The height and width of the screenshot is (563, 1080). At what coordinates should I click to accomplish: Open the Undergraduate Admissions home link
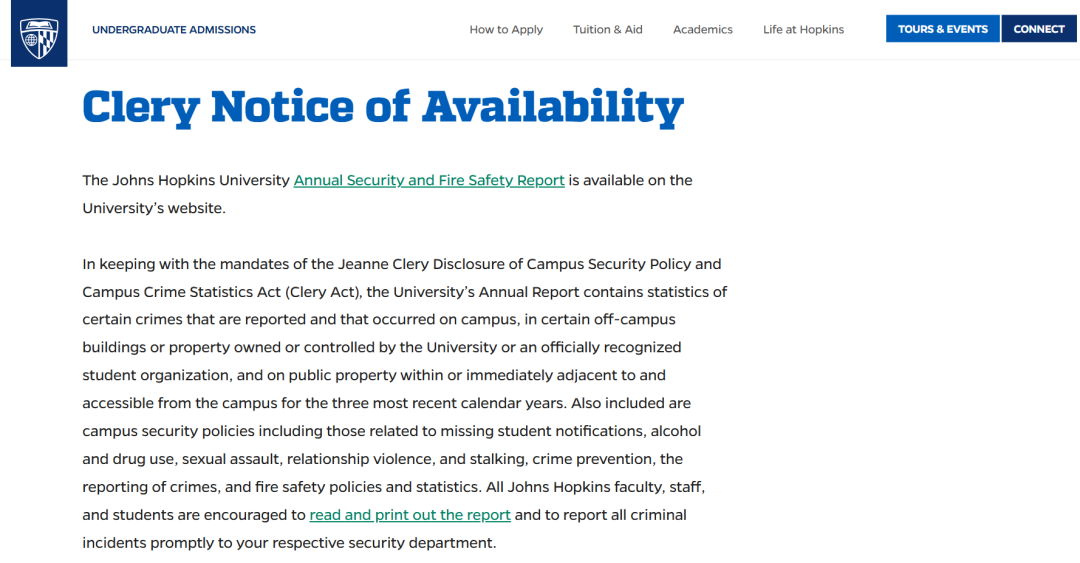pos(174,30)
